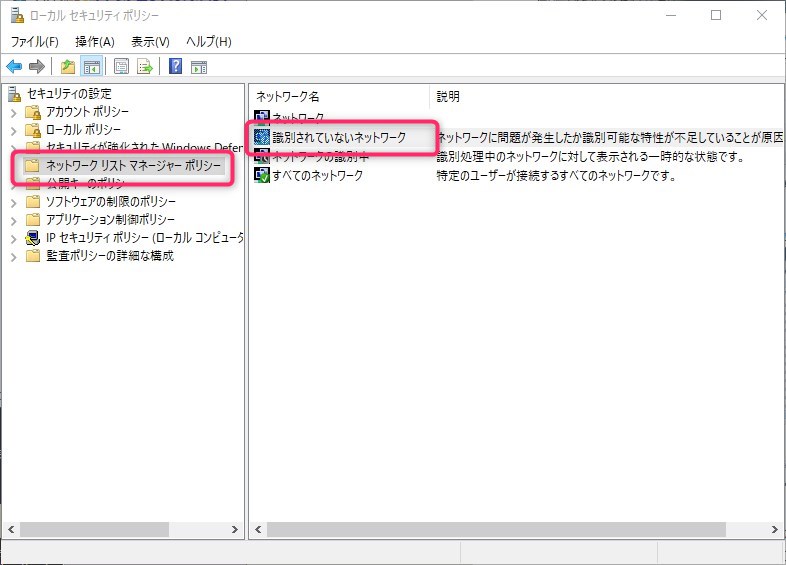Click the すべてのネットワーク row icon
786x565 pixels.
tap(262, 175)
